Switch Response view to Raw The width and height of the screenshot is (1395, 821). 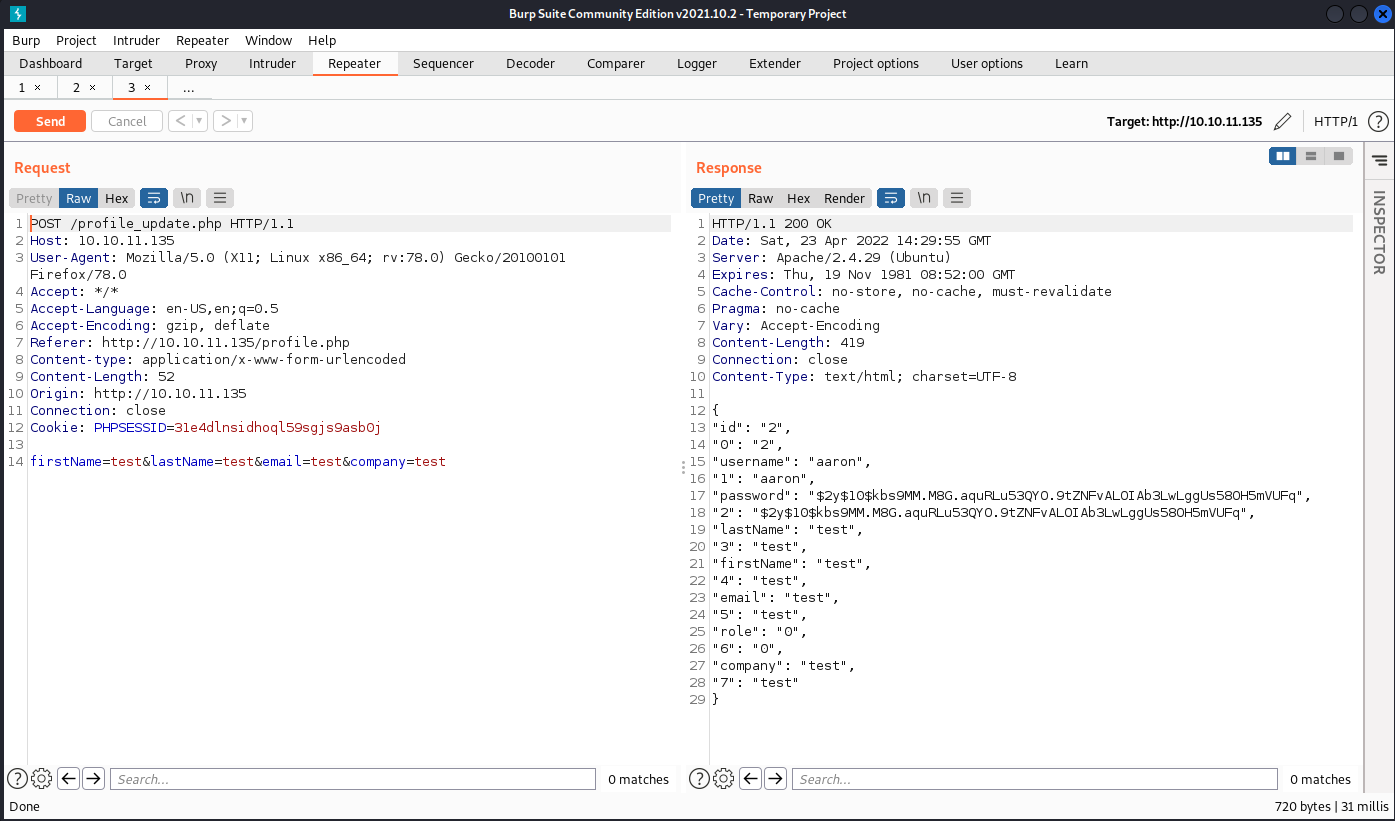tap(761, 198)
